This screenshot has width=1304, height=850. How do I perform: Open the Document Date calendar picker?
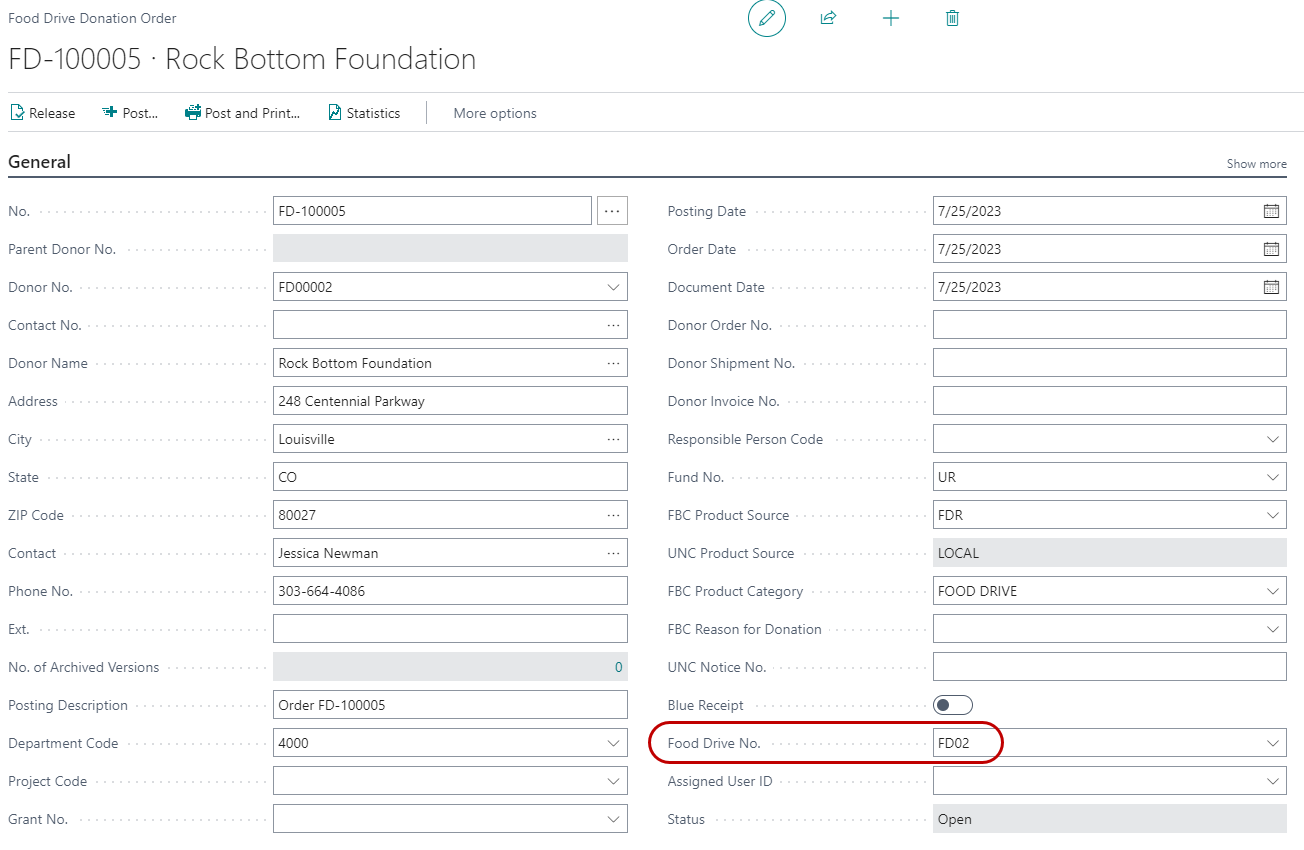(x=1271, y=287)
